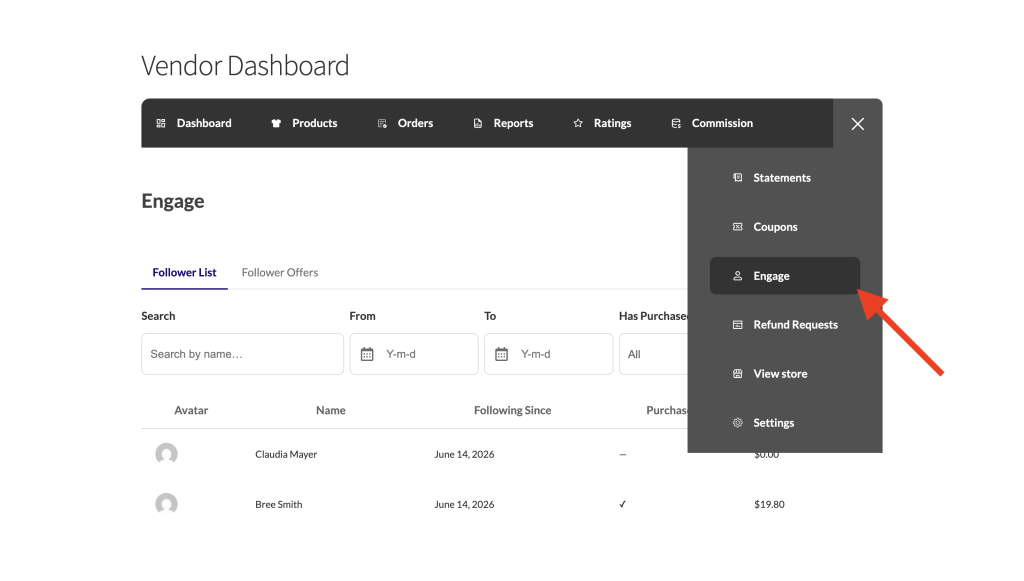
Task: Switch to the Follower List tab
Action: (184, 272)
